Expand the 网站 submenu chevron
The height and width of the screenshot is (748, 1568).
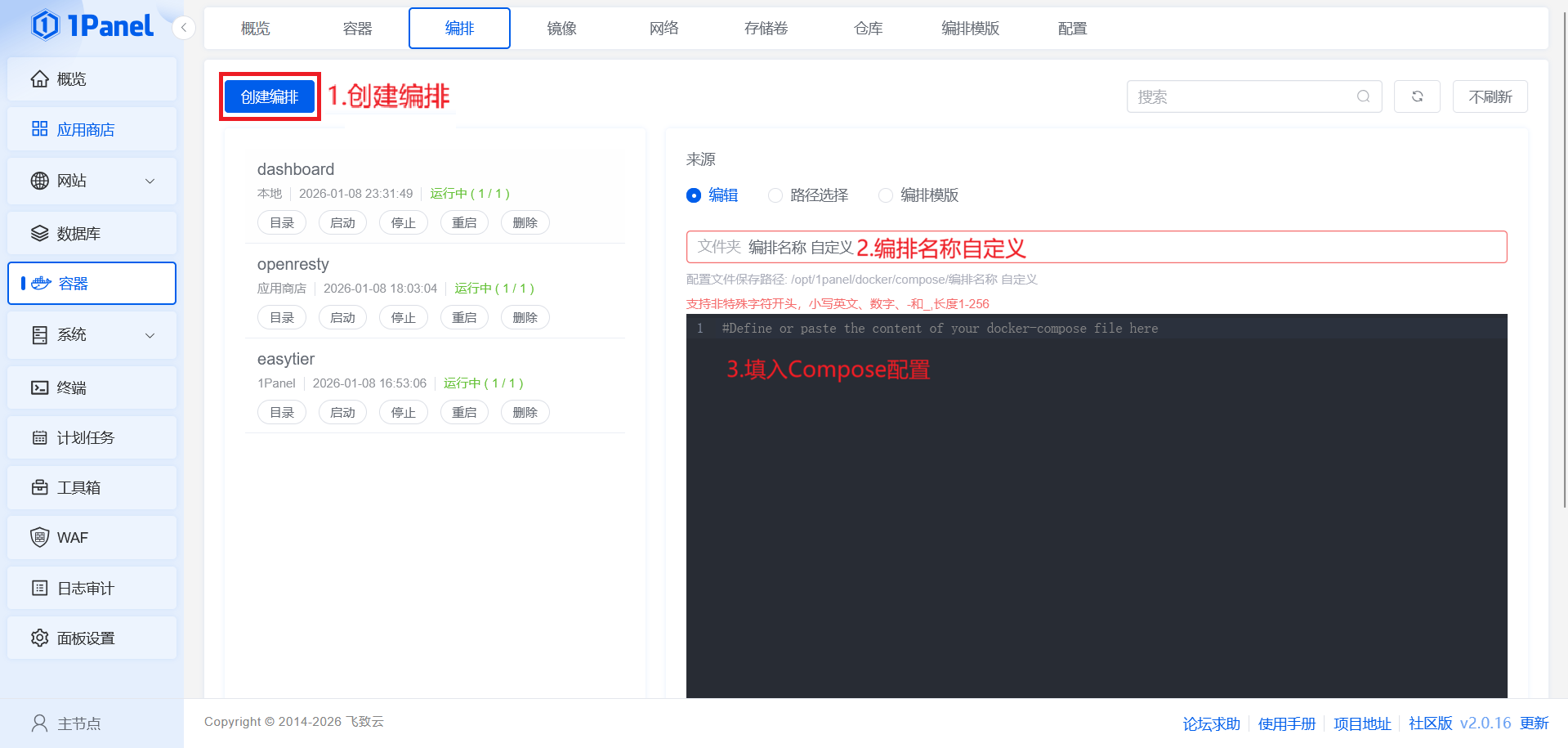(x=150, y=181)
